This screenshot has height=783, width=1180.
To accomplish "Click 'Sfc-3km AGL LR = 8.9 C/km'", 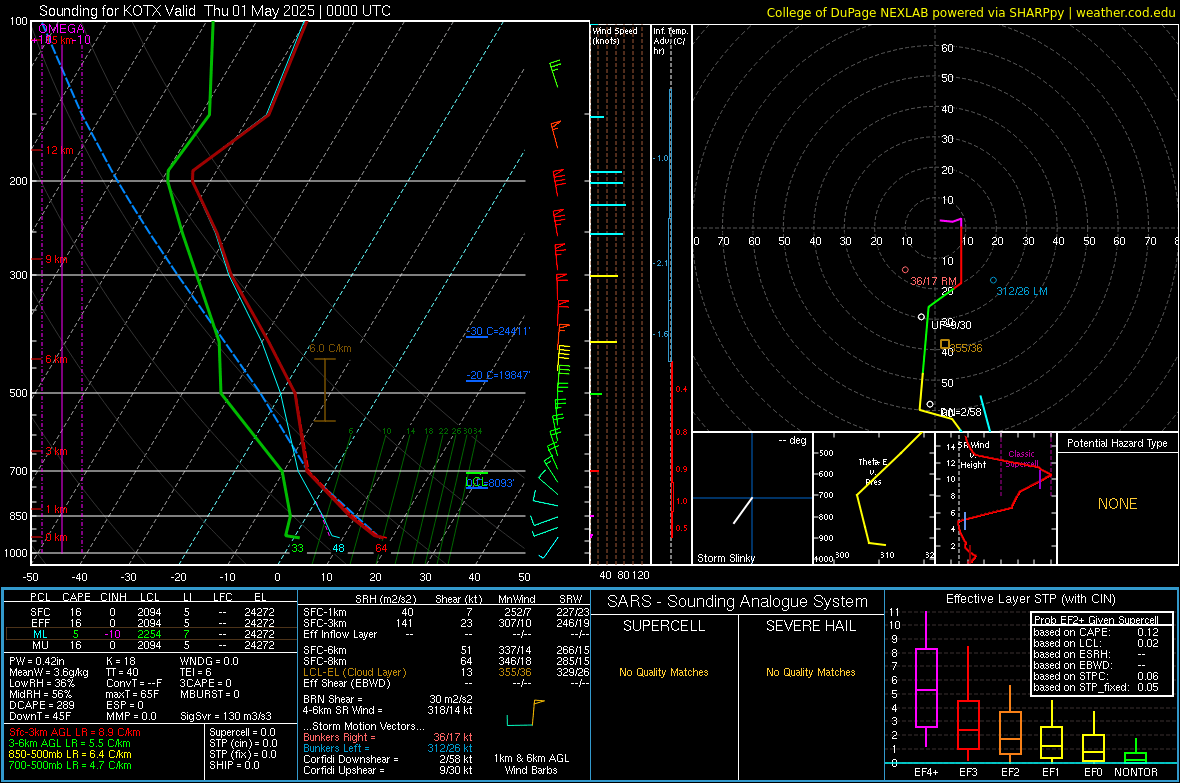I will pyautogui.click(x=75, y=732).
